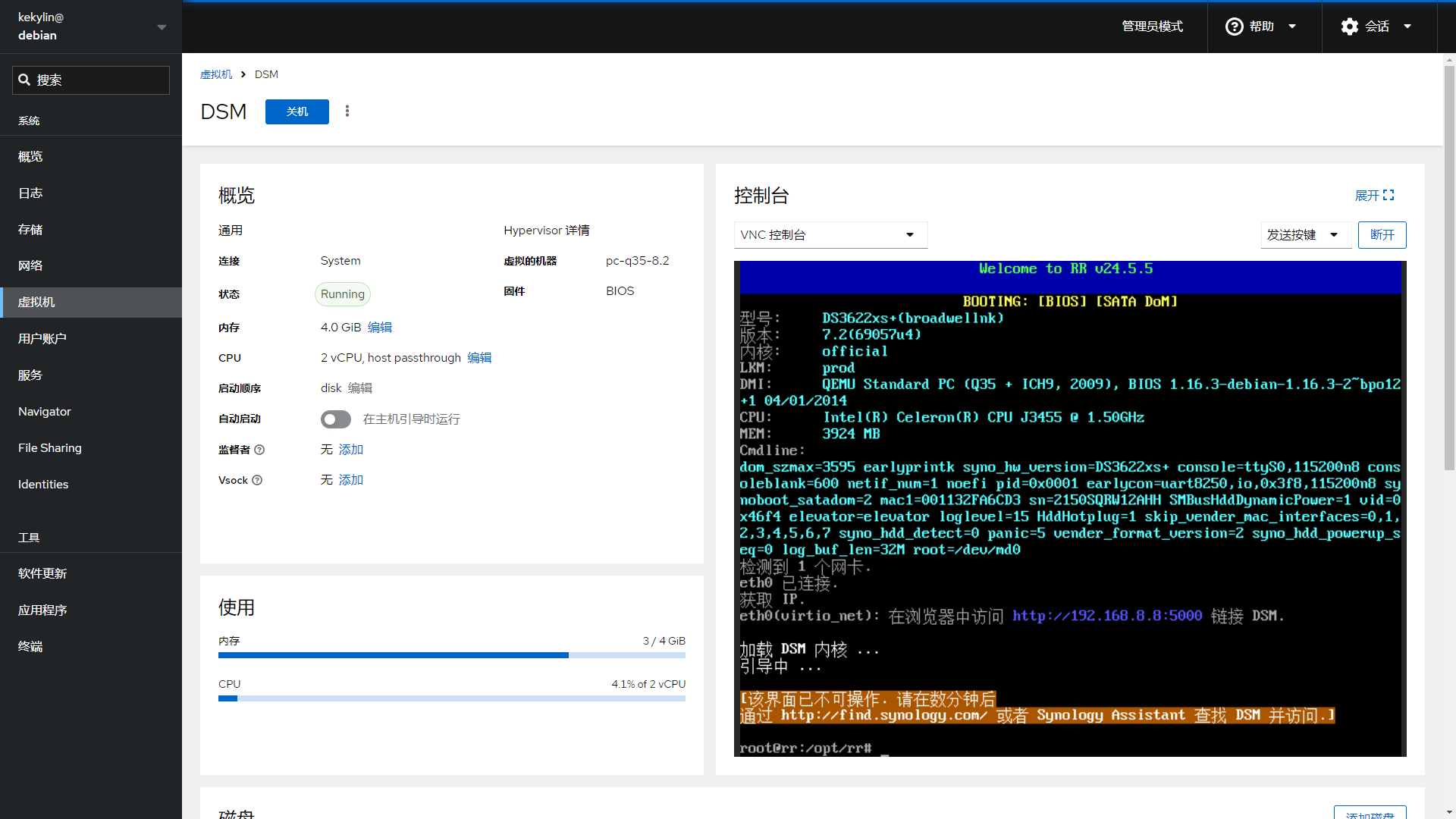Open Applications in the sidebar

91,610
